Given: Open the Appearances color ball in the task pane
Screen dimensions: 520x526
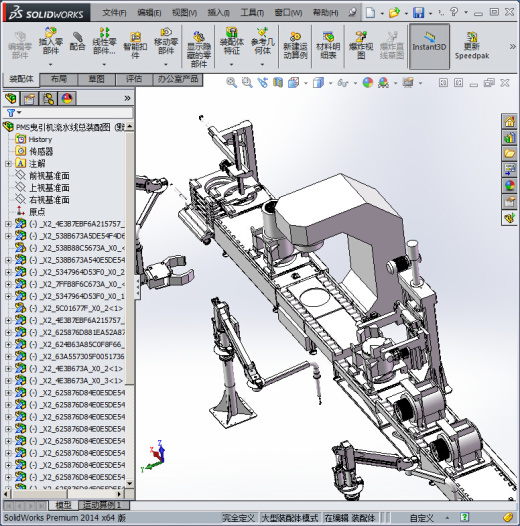Looking at the screenshot, I should click(510, 186).
